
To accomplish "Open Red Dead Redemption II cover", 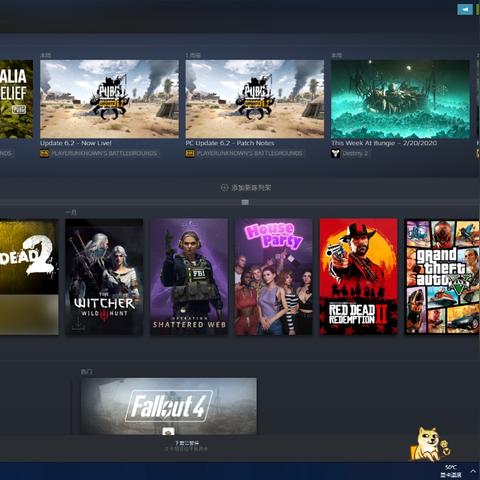I will (359, 277).
